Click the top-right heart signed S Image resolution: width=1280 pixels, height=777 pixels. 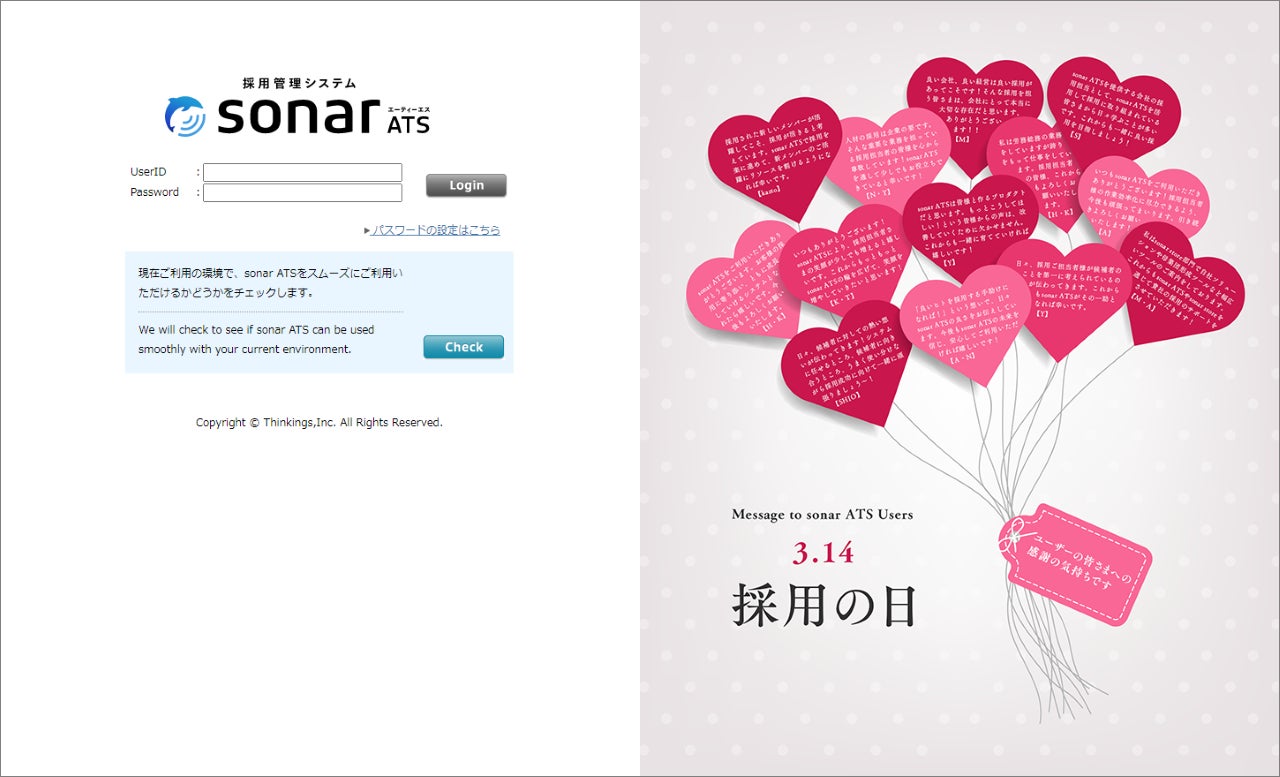1113,112
